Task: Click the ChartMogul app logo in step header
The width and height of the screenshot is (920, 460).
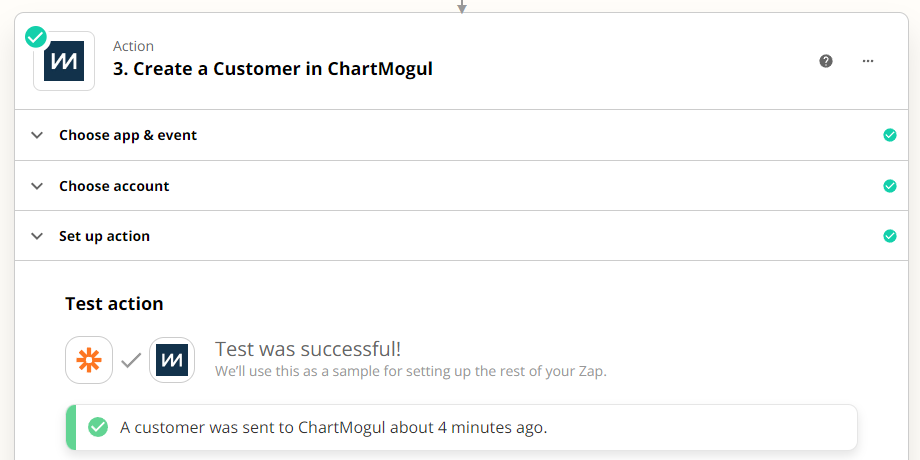Action: (64, 61)
